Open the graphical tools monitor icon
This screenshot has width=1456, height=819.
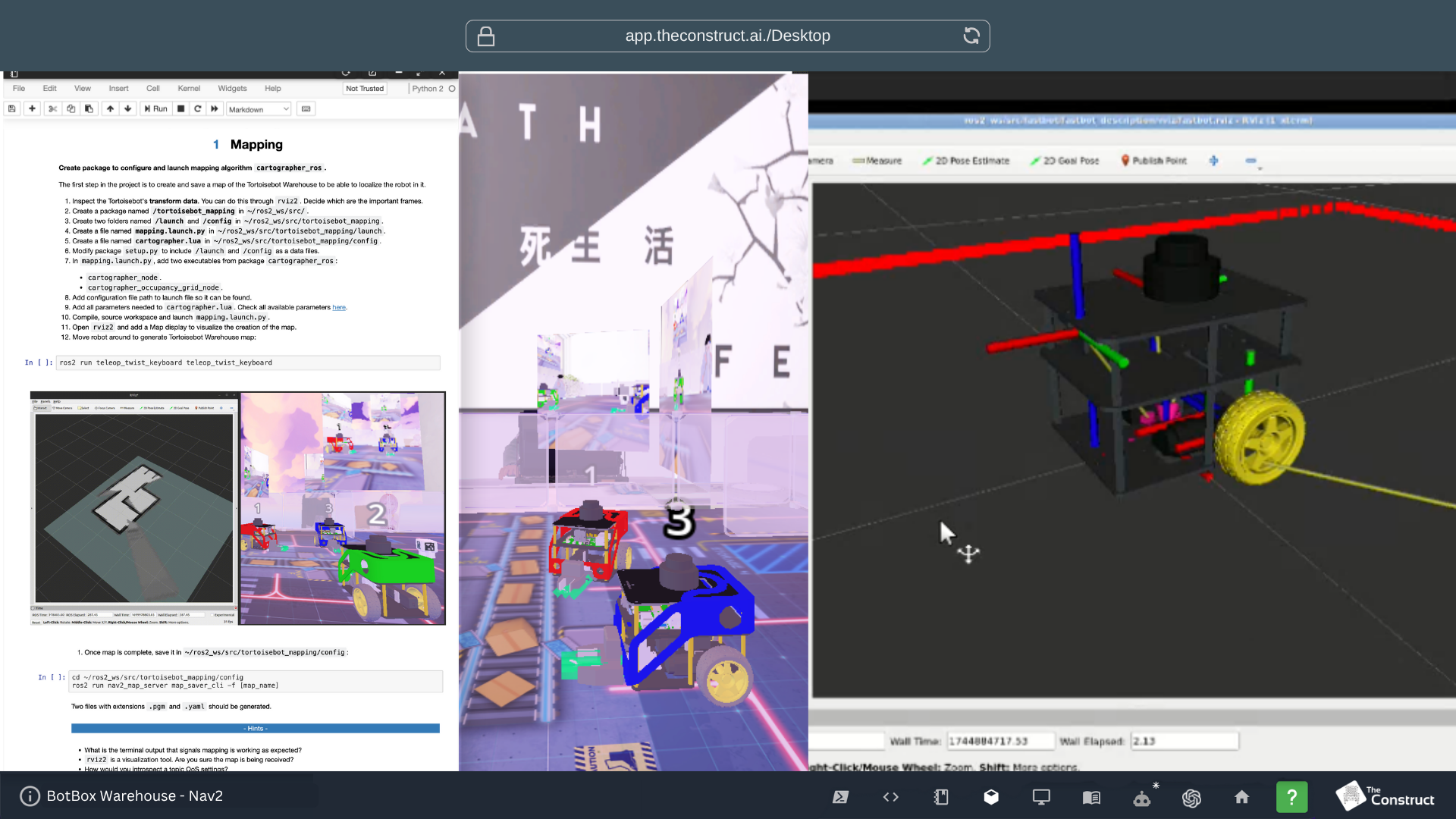coord(1041,797)
